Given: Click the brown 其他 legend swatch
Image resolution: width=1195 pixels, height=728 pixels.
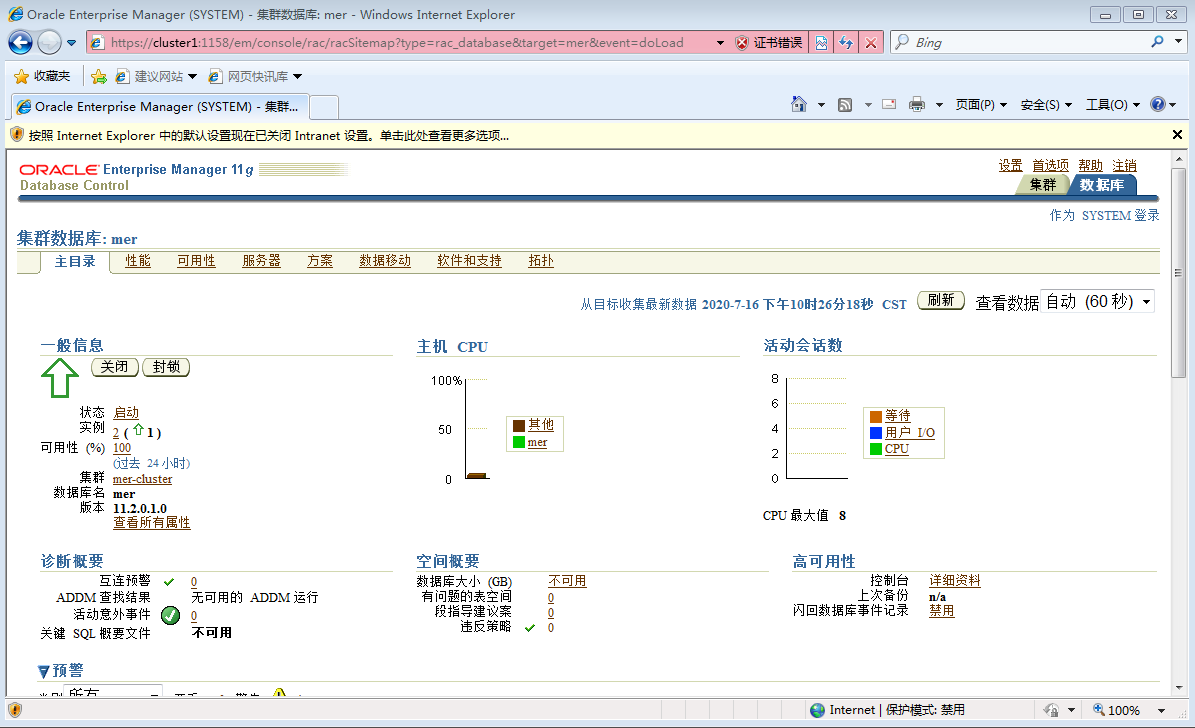Looking at the screenshot, I should 519,425.
